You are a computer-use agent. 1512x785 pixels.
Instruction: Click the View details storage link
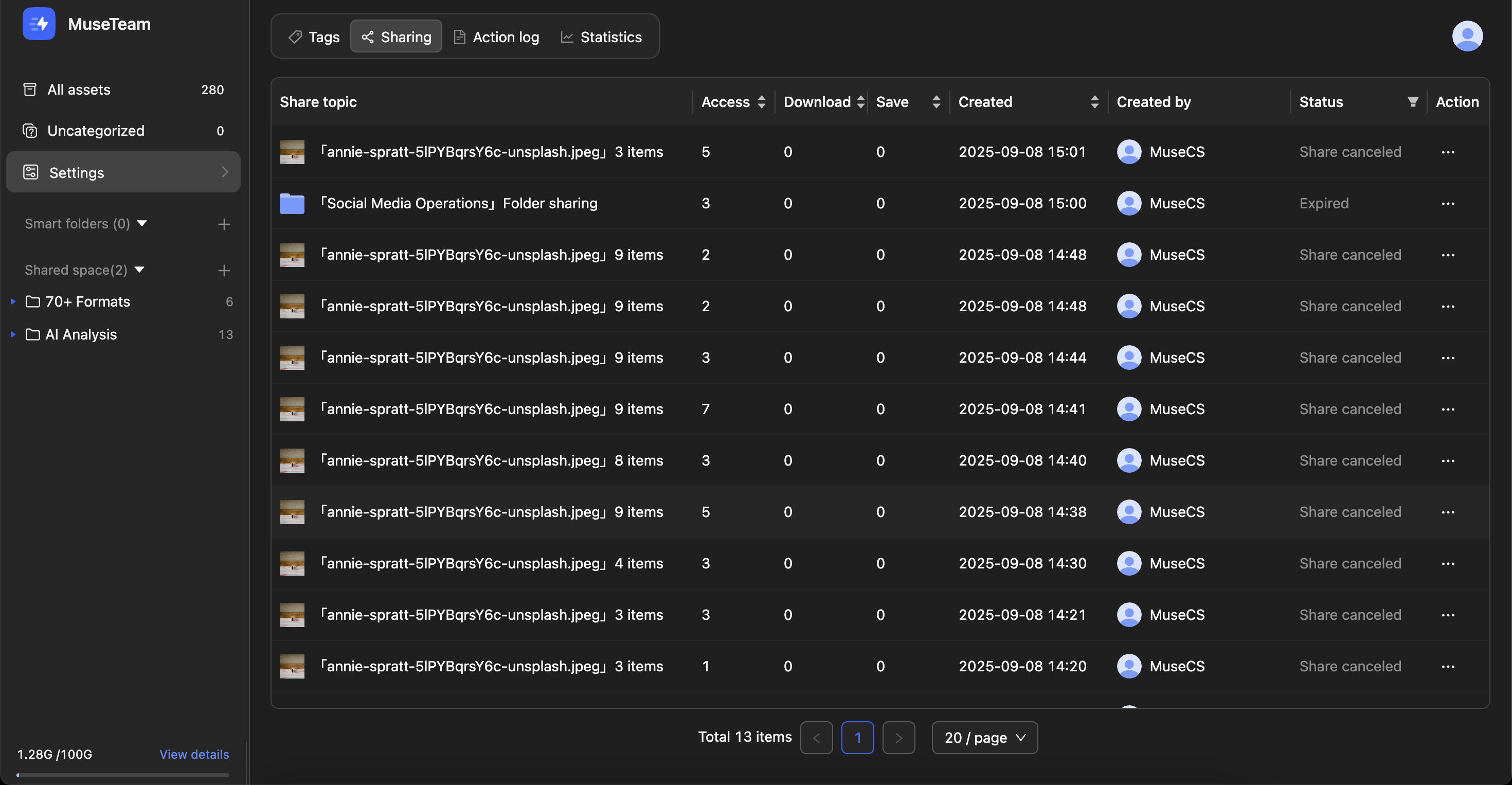pyautogui.click(x=194, y=755)
